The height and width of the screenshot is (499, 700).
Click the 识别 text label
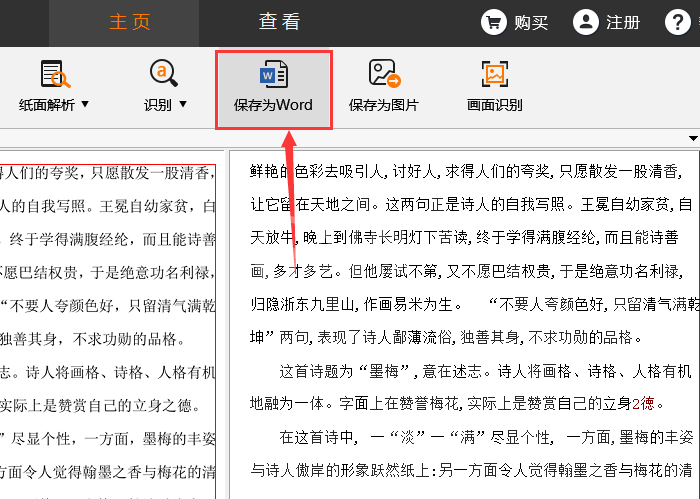(158, 105)
